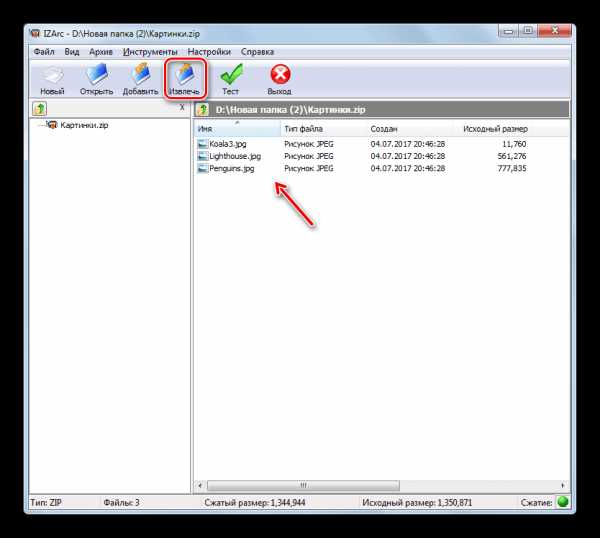Click the Сжатый размер status entry

tap(254, 502)
